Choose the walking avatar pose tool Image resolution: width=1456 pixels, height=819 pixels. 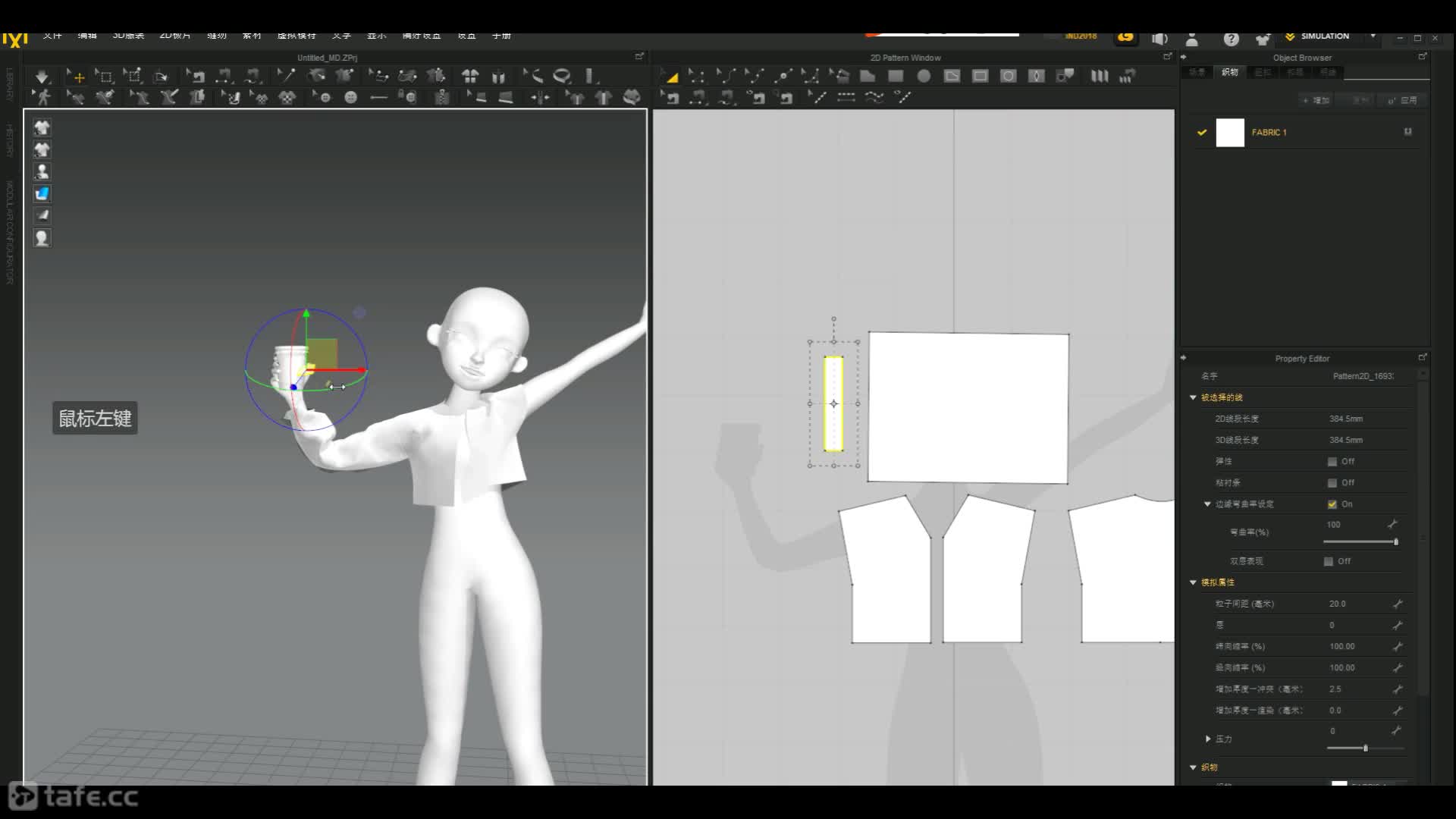coord(42,97)
